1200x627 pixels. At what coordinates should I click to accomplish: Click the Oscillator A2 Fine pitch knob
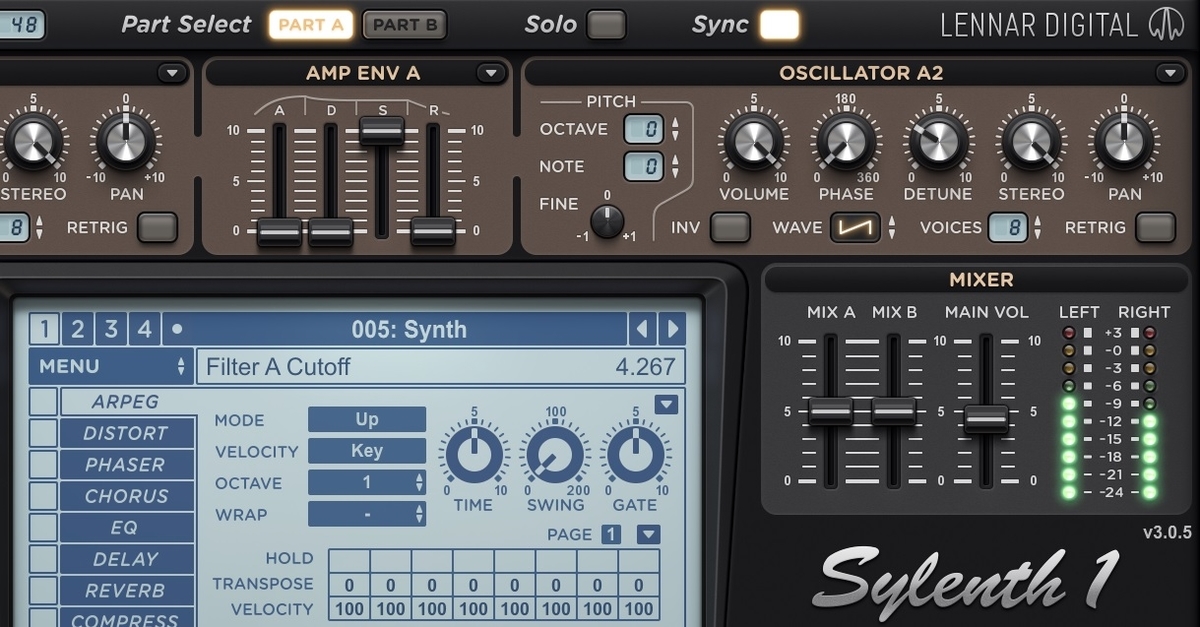coord(607,221)
